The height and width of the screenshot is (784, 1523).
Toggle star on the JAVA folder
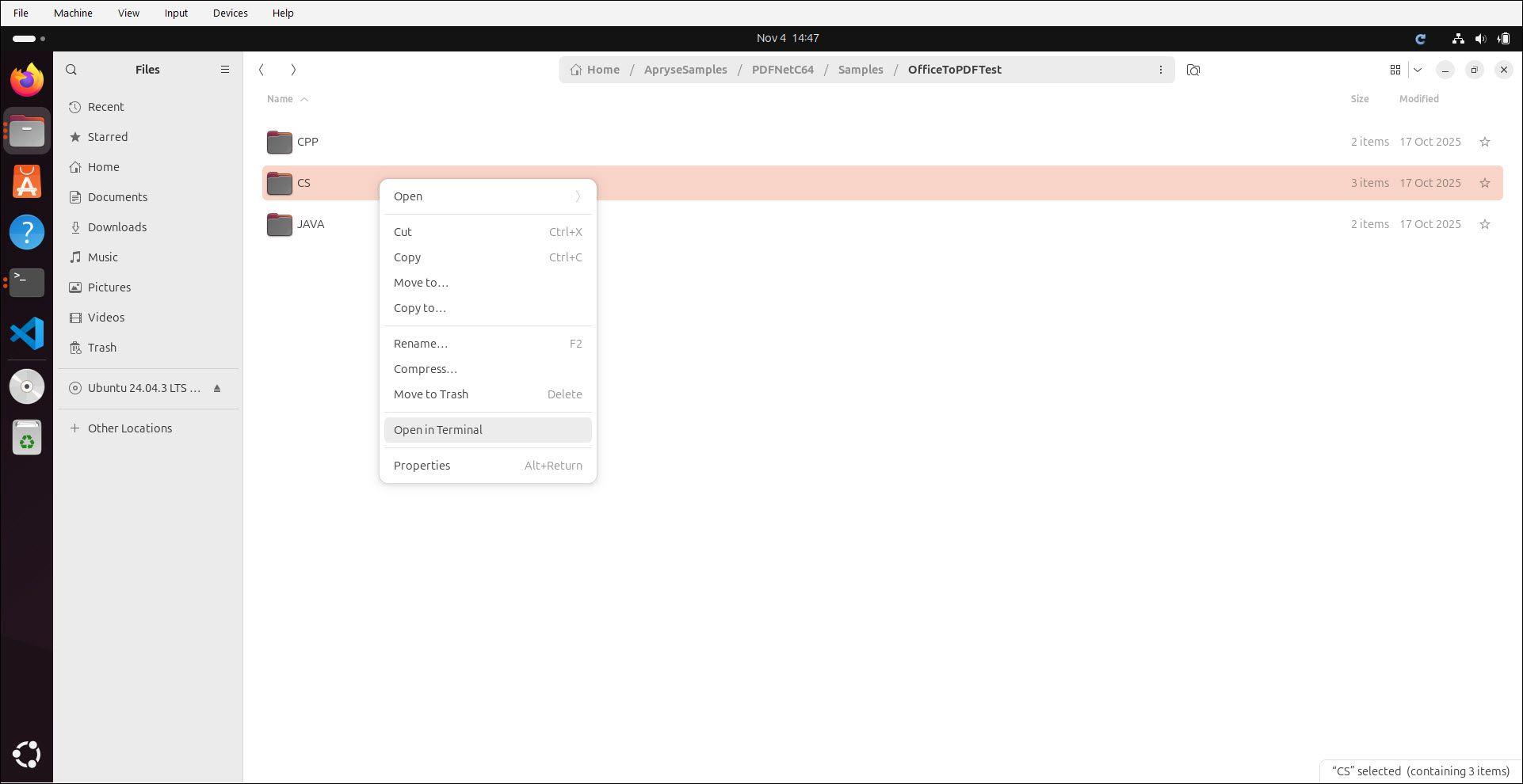coord(1484,224)
